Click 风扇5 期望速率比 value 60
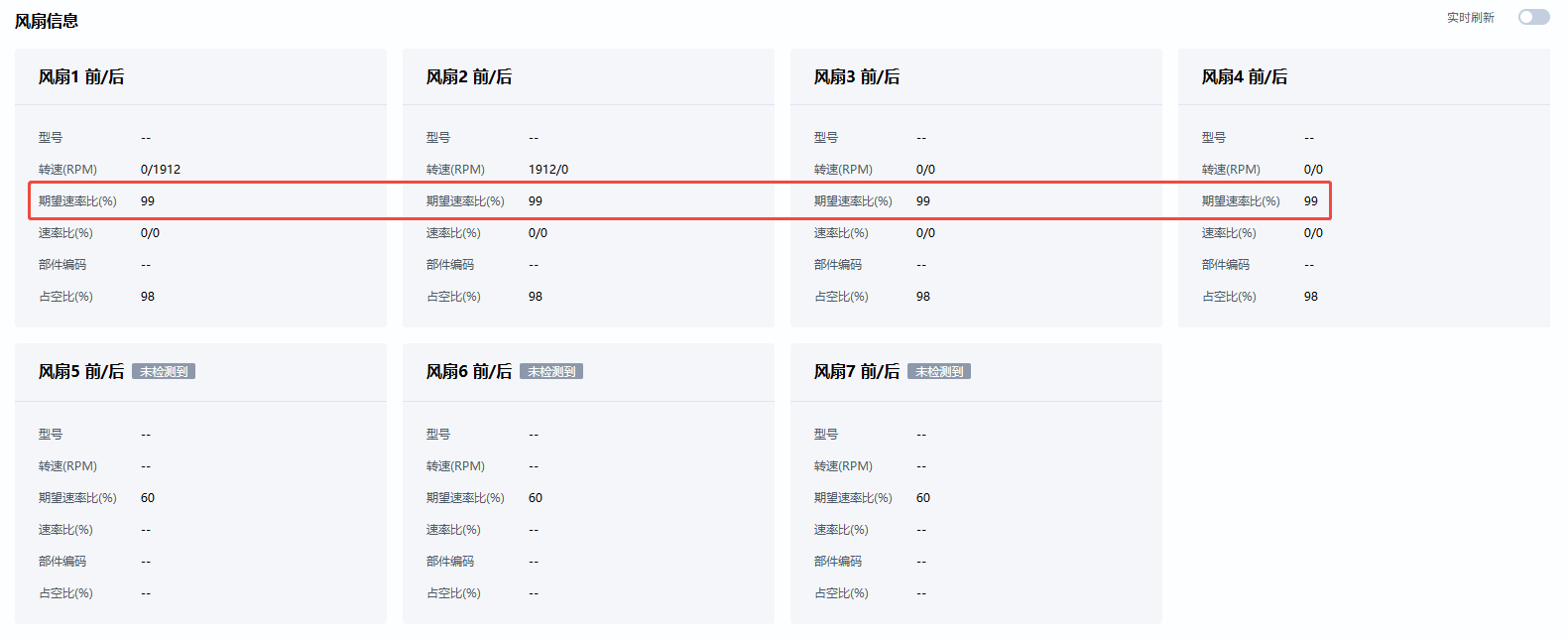The image size is (1568, 641). tap(148, 498)
